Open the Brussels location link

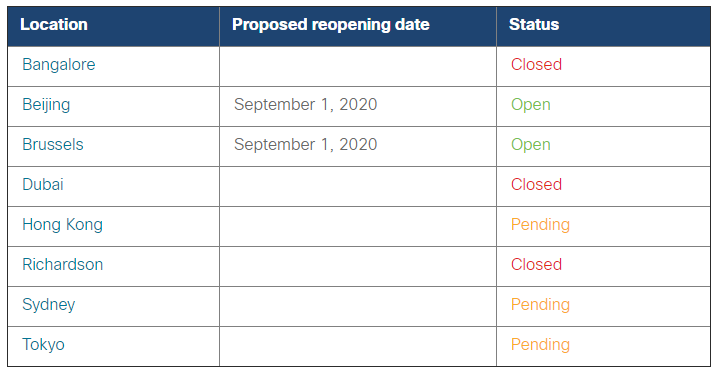coord(53,144)
